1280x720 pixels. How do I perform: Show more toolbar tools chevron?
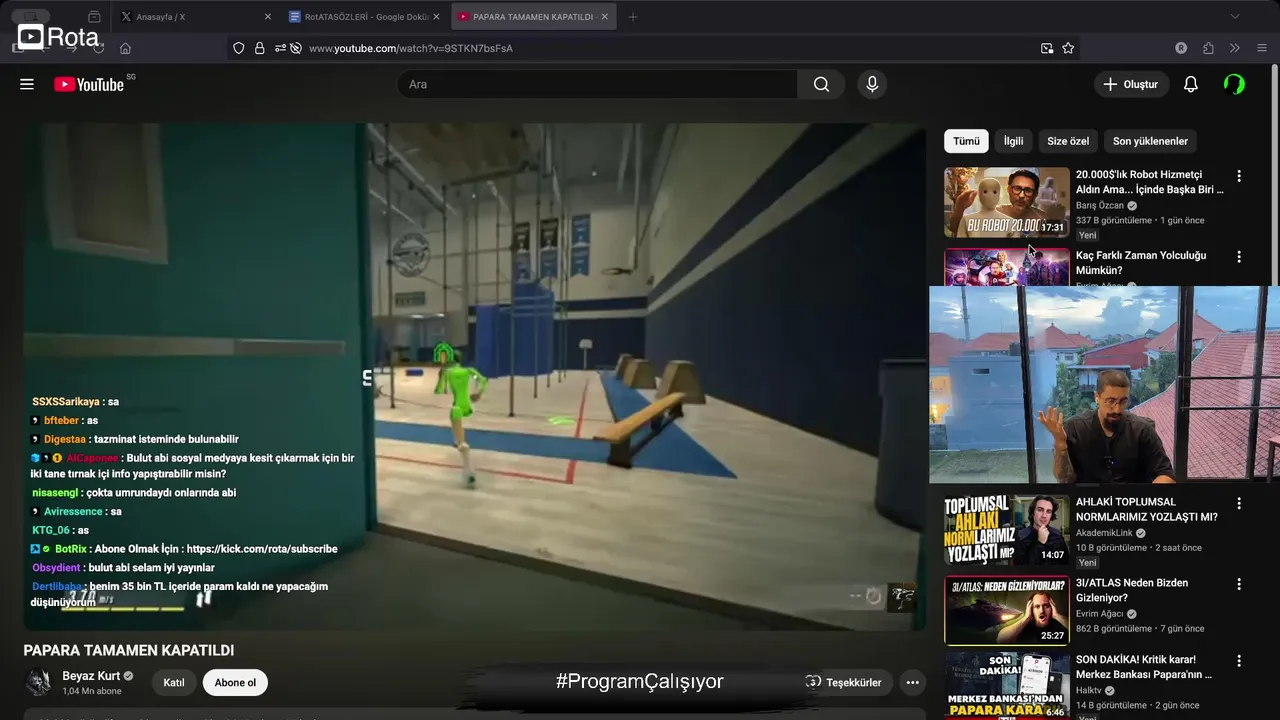click(1234, 48)
